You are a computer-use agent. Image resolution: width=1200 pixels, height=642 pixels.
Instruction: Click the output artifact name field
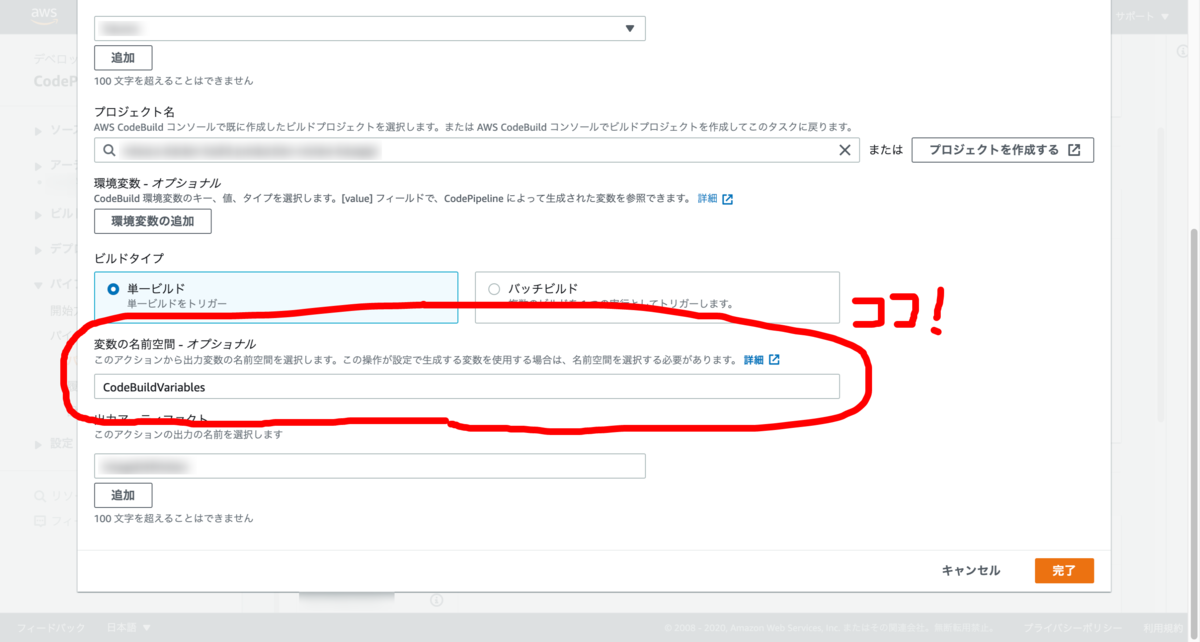[x=370, y=466]
